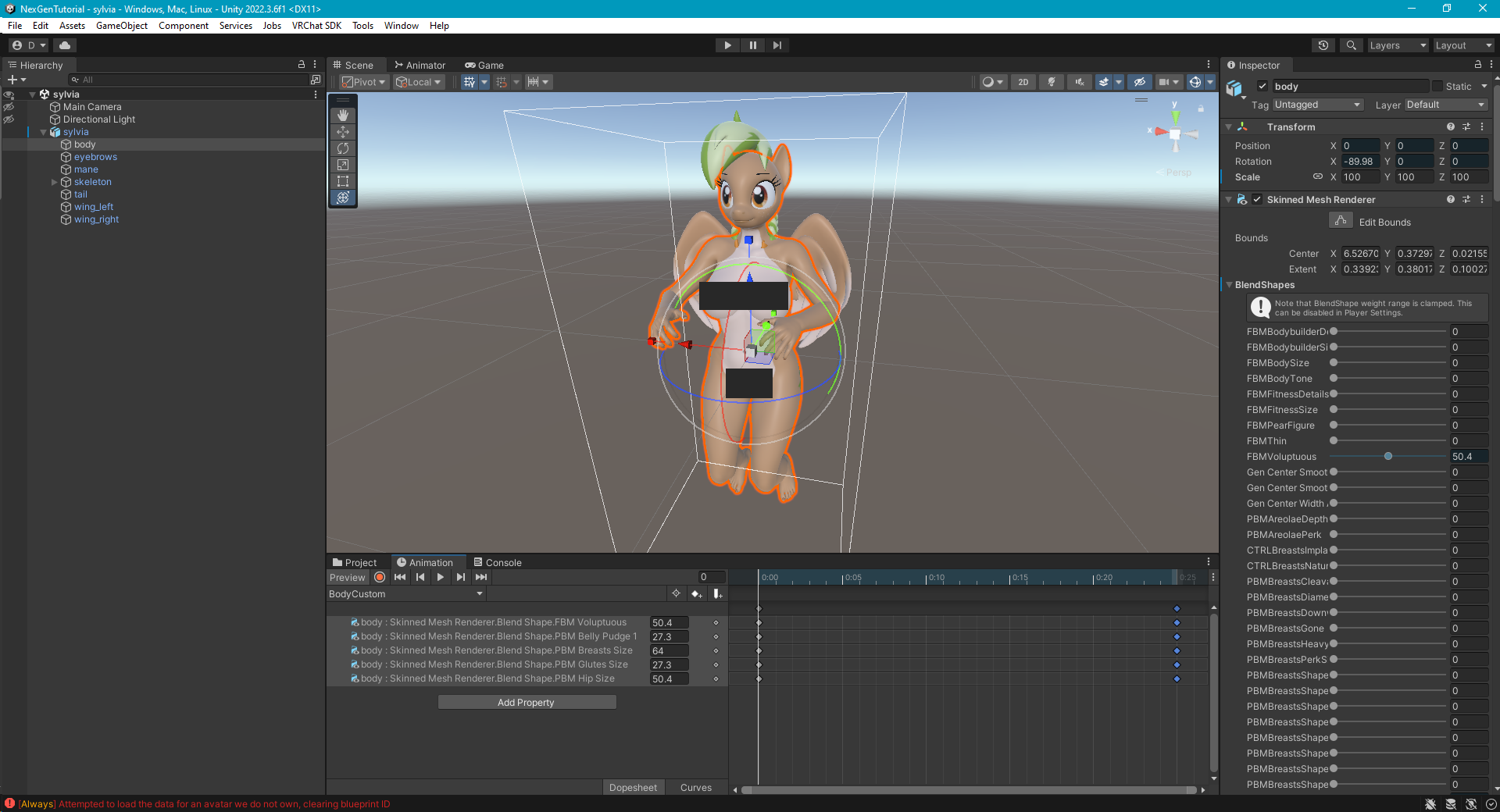Play the animation clip in Animation panel

point(441,577)
